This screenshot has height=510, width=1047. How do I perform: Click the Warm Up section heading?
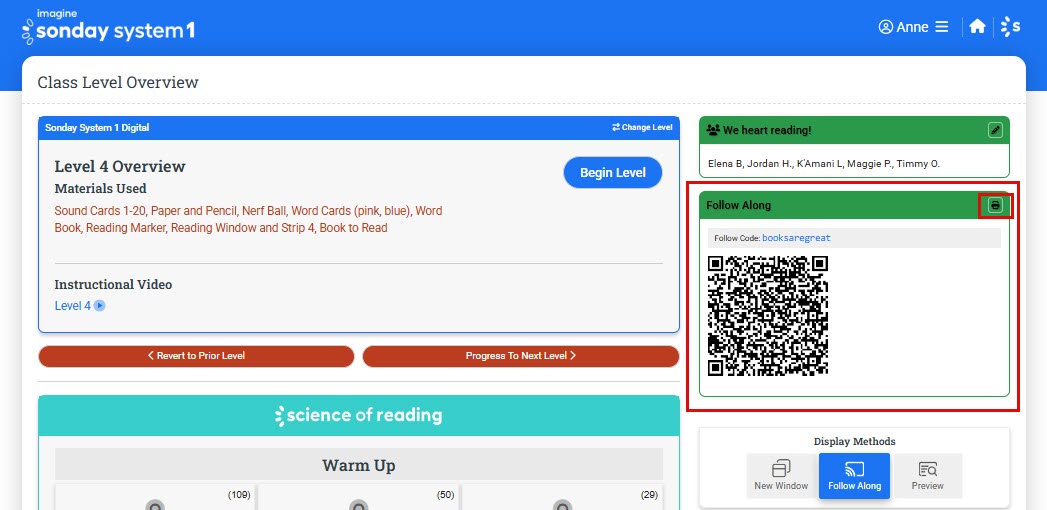[x=359, y=465]
